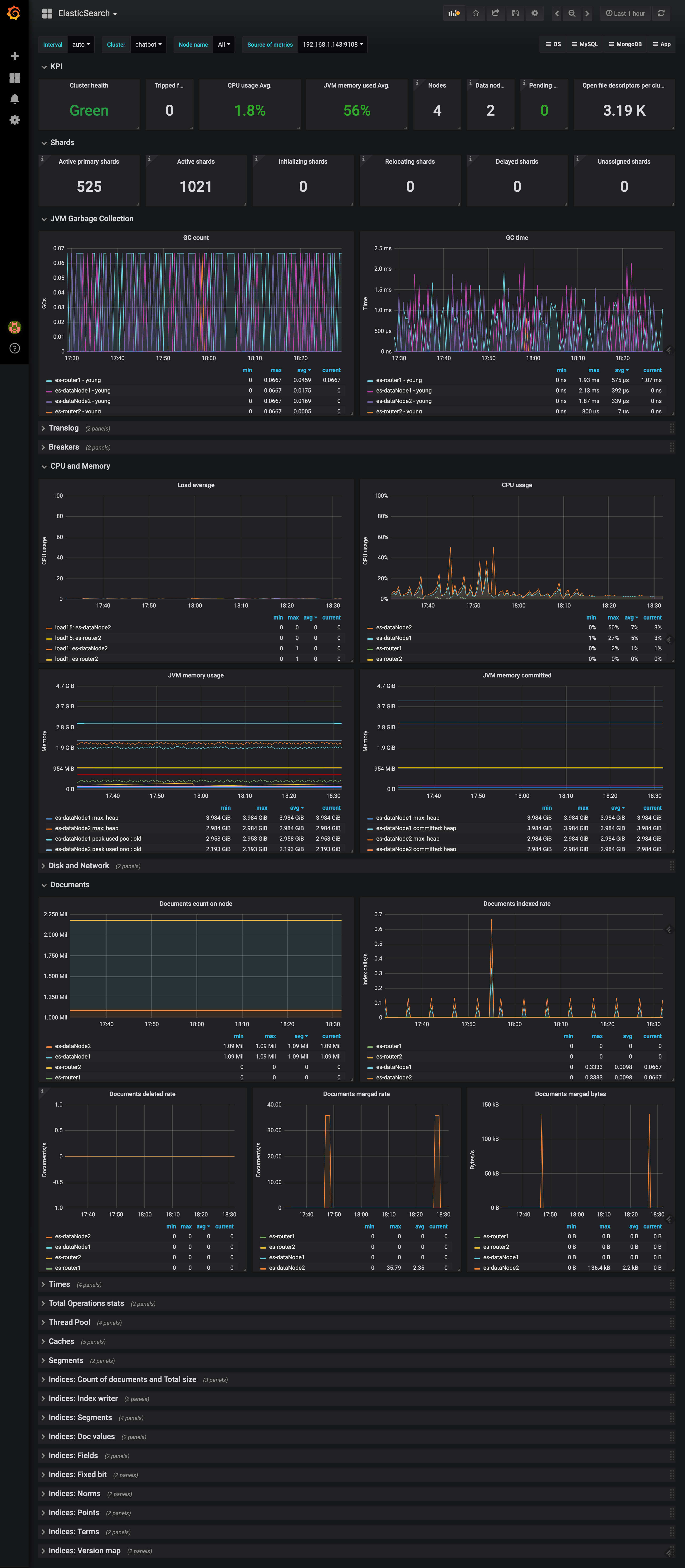Screen dimensions: 685x1568
Task: Click the Create plus icon in sidebar
Action: [x=15, y=56]
